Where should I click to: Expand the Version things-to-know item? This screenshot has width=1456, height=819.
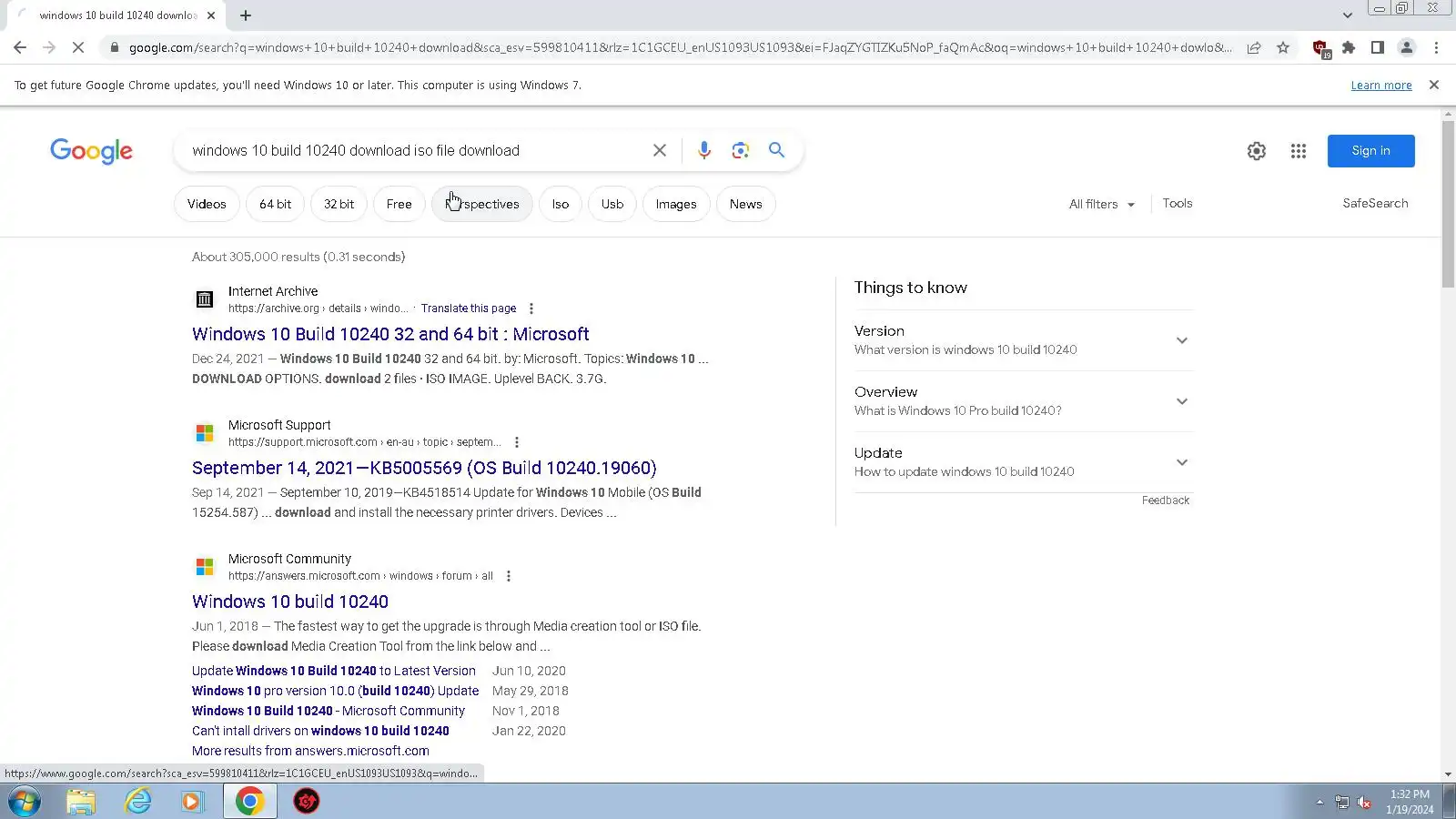1023,340
